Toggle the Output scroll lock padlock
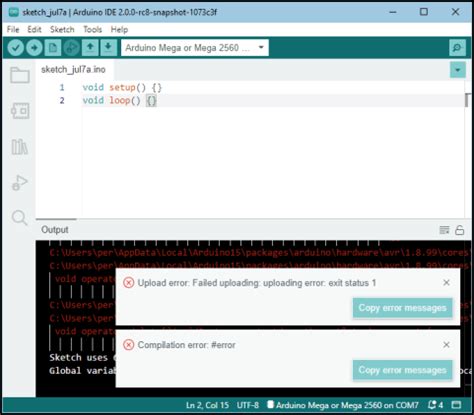Screen dimensions: 474x415 pyautogui.click(x=460, y=230)
